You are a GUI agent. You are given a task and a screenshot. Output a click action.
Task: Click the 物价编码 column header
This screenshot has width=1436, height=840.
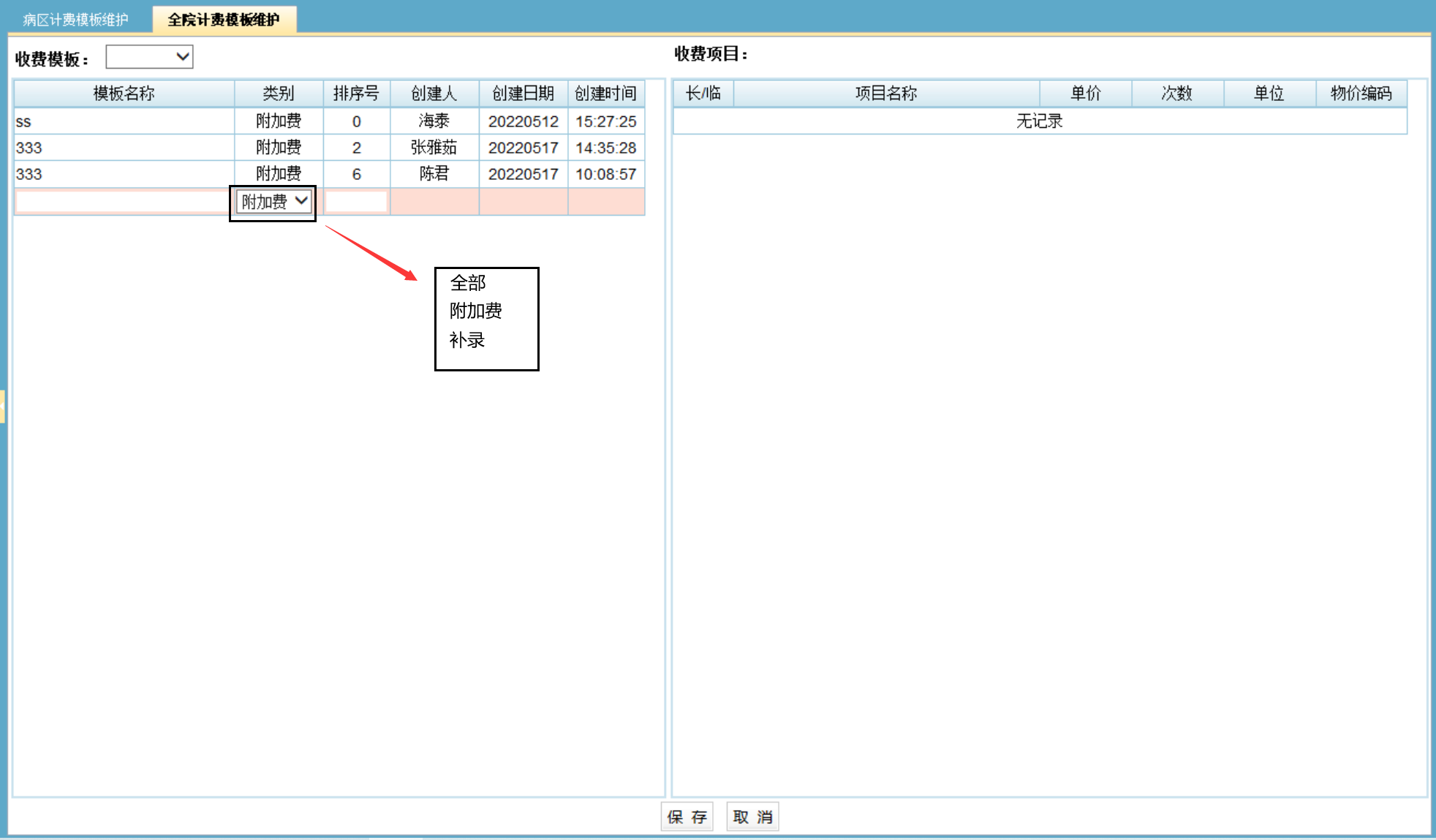[1361, 94]
